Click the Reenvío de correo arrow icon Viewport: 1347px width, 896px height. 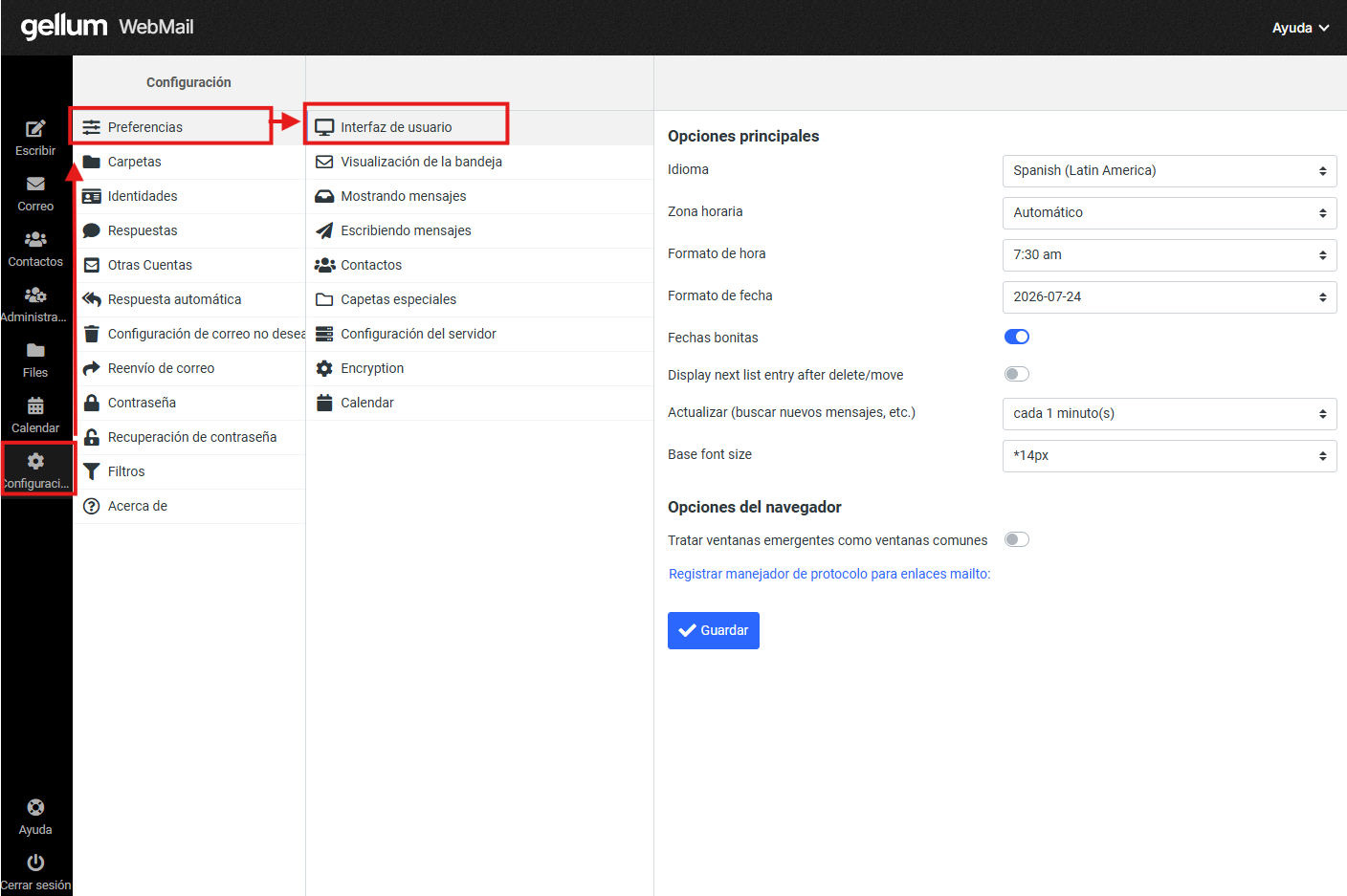pyautogui.click(x=92, y=368)
